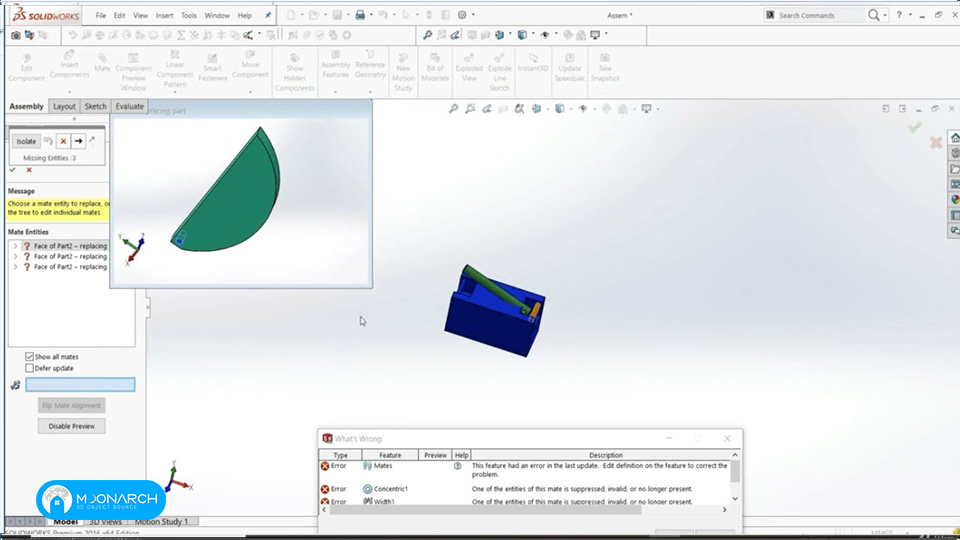The image size is (960, 540).
Task: Open the Insert menu
Action: click(164, 15)
